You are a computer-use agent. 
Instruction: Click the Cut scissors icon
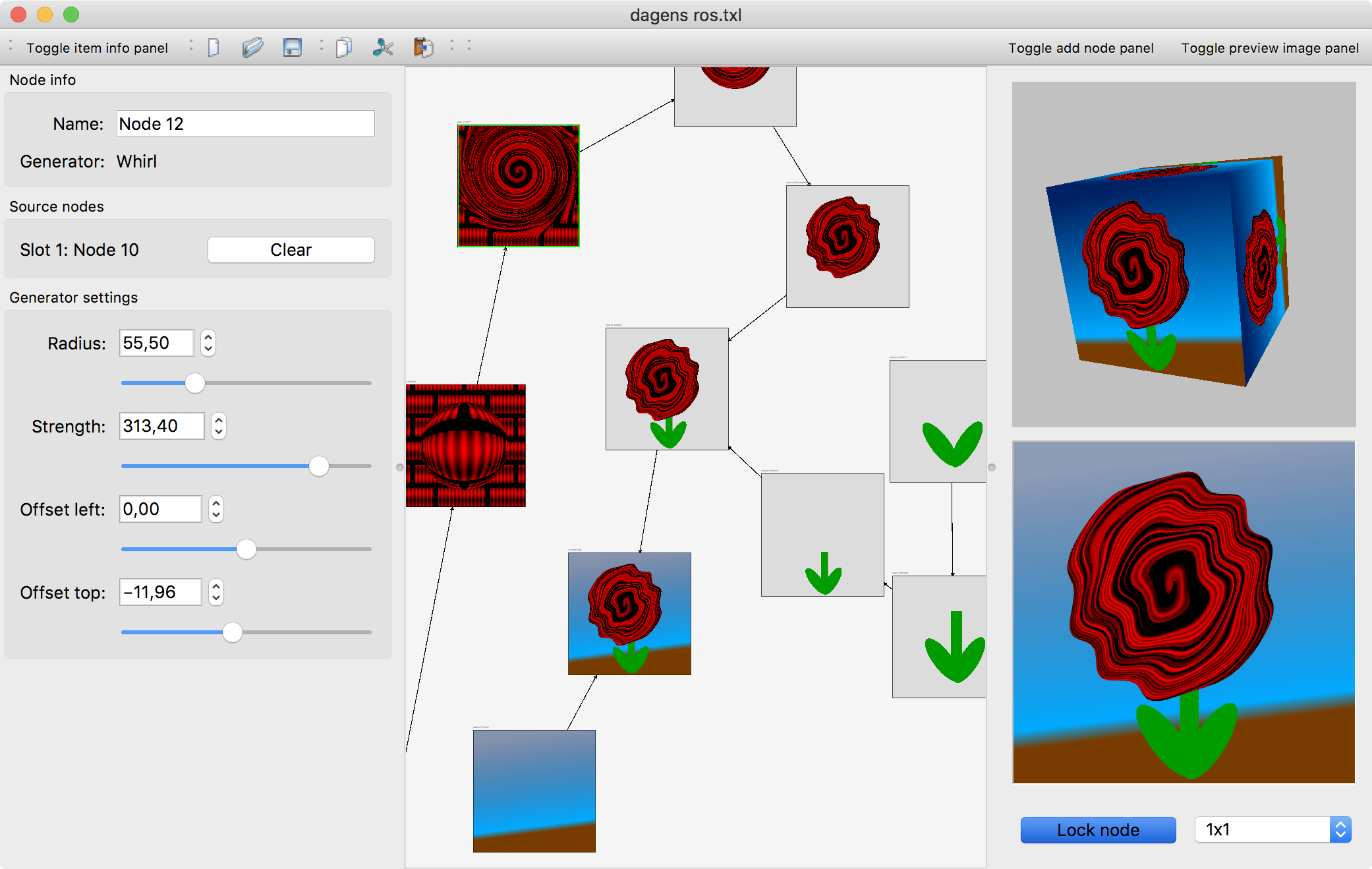click(383, 47)
